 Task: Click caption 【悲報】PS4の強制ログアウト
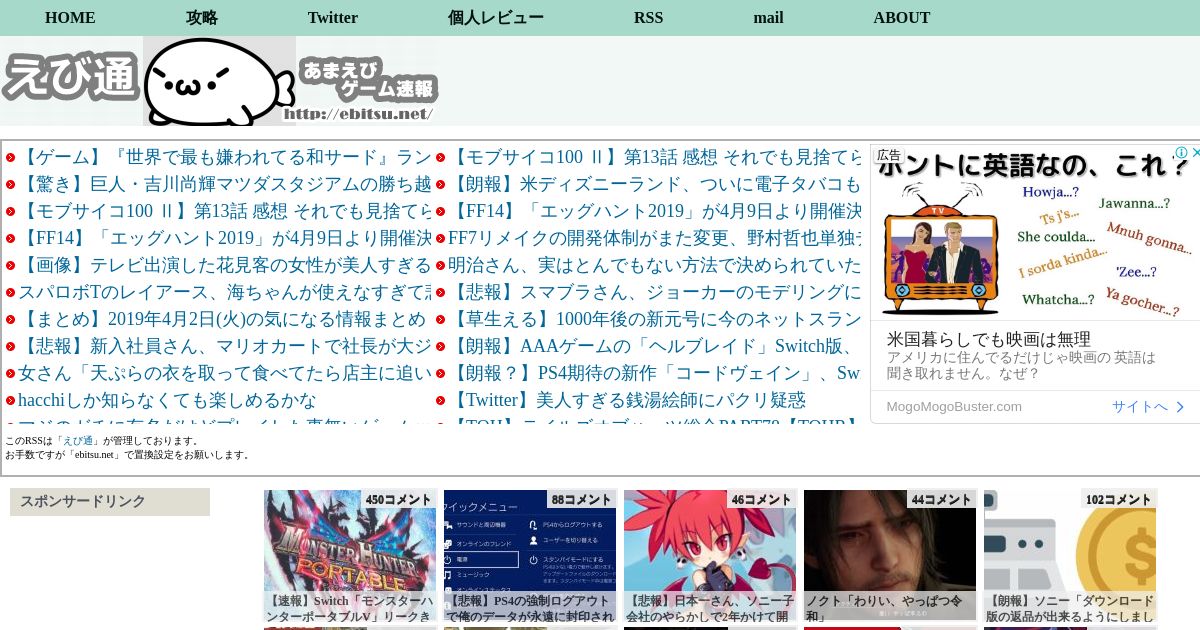(x=530, y=608)
